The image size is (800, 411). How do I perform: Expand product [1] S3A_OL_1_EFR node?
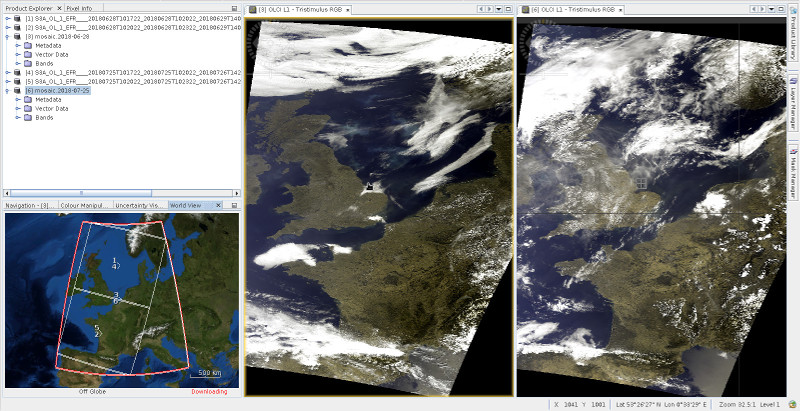(8, 19)
